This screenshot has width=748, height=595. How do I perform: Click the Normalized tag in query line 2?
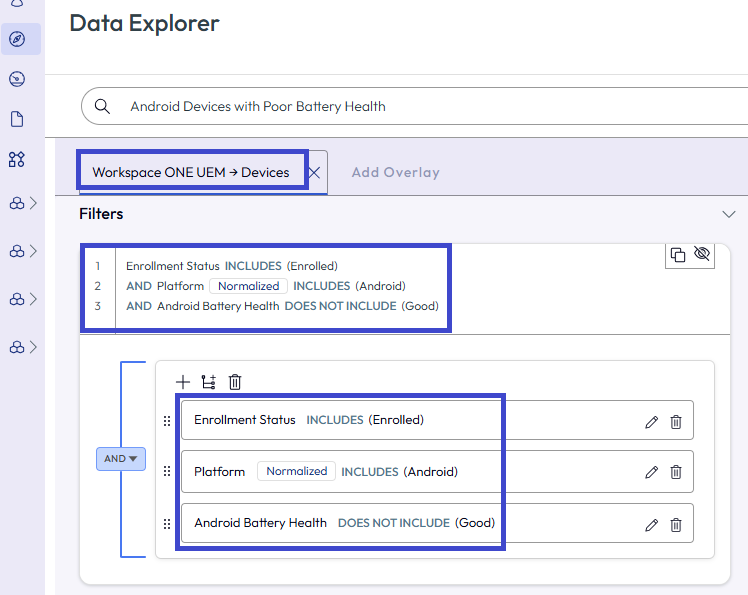tap(249, 286)
